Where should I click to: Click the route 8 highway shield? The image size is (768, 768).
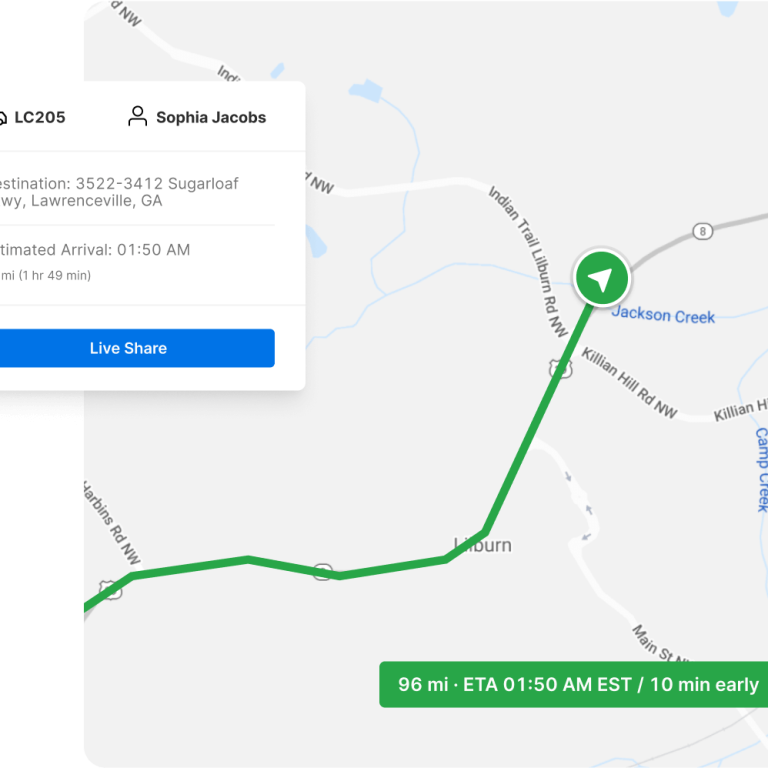(702, 231)
